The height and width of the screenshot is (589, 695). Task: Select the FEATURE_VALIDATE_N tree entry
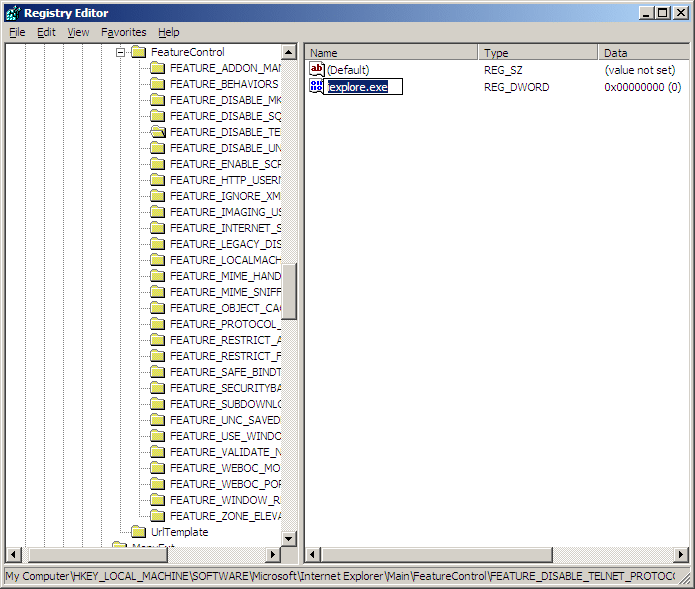(x=226, y=452)
